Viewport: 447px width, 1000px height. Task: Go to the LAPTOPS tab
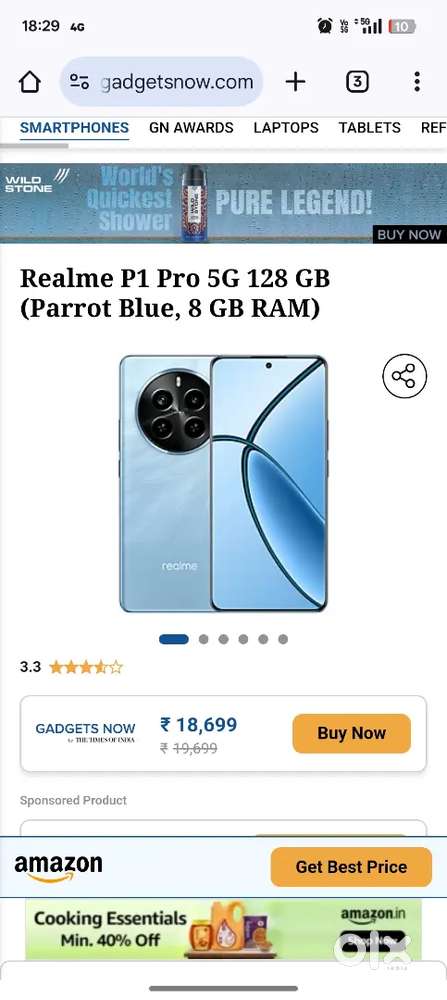(x=286, y=128)
